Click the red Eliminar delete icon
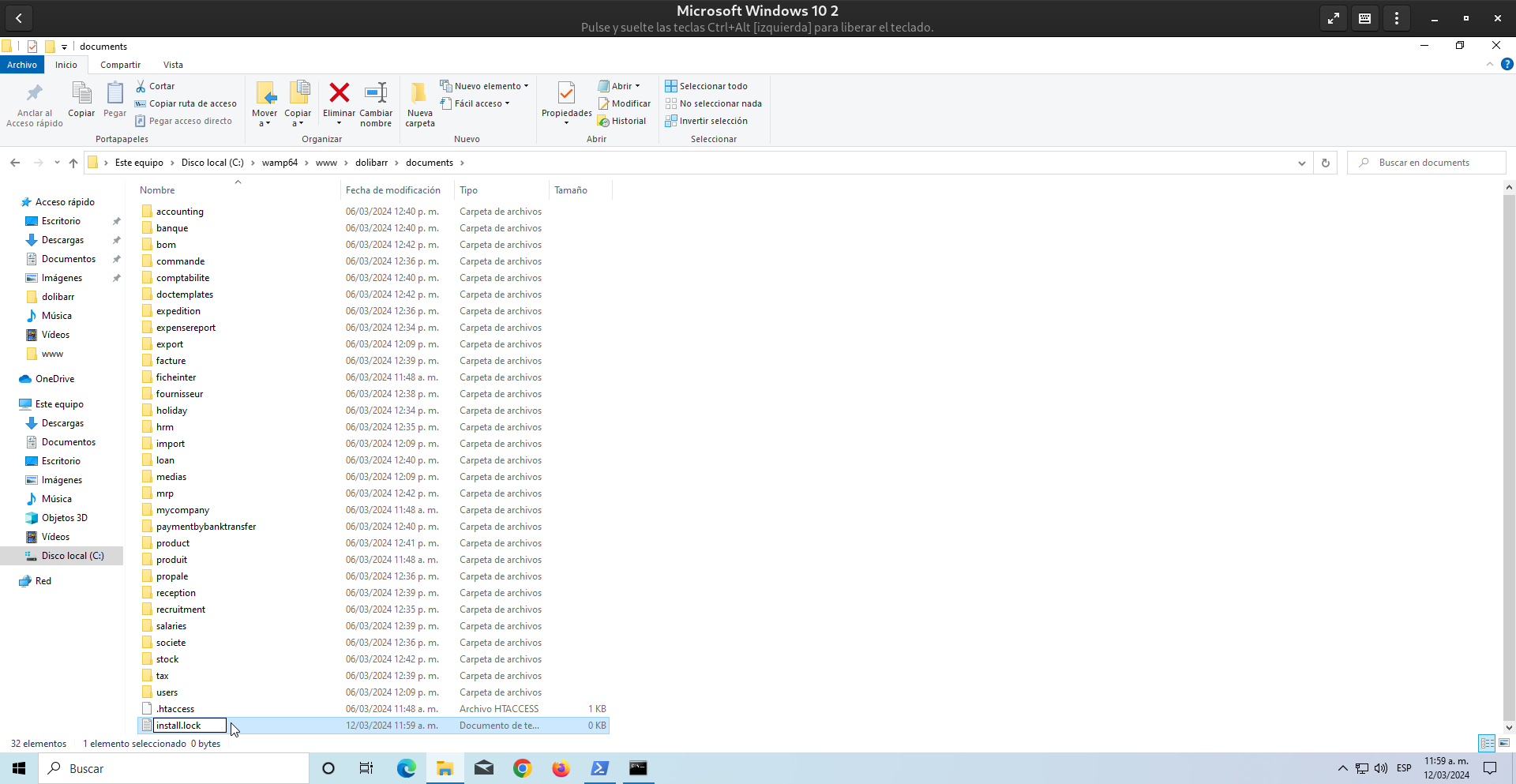Image resolution: width=1516 pixels, height=784 pixels. point(339,93)
